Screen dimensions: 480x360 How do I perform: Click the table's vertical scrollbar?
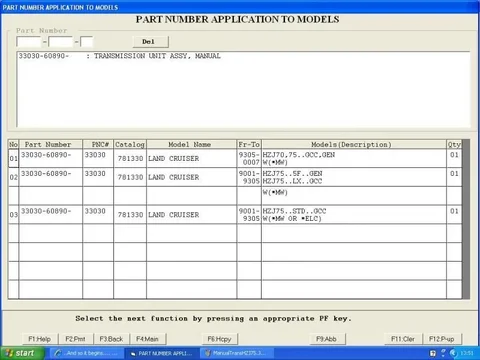point(466,219)
